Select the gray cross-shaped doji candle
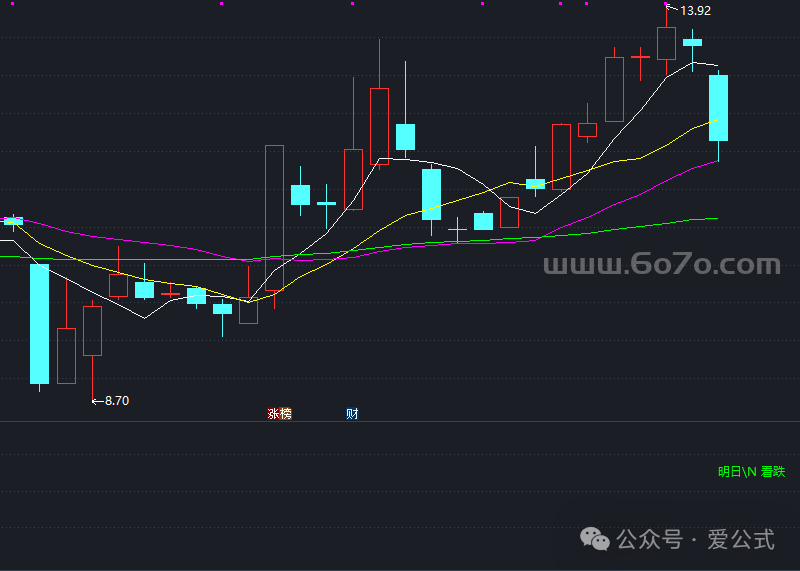The height and width of the screenshot is (571, 800). 457,232
